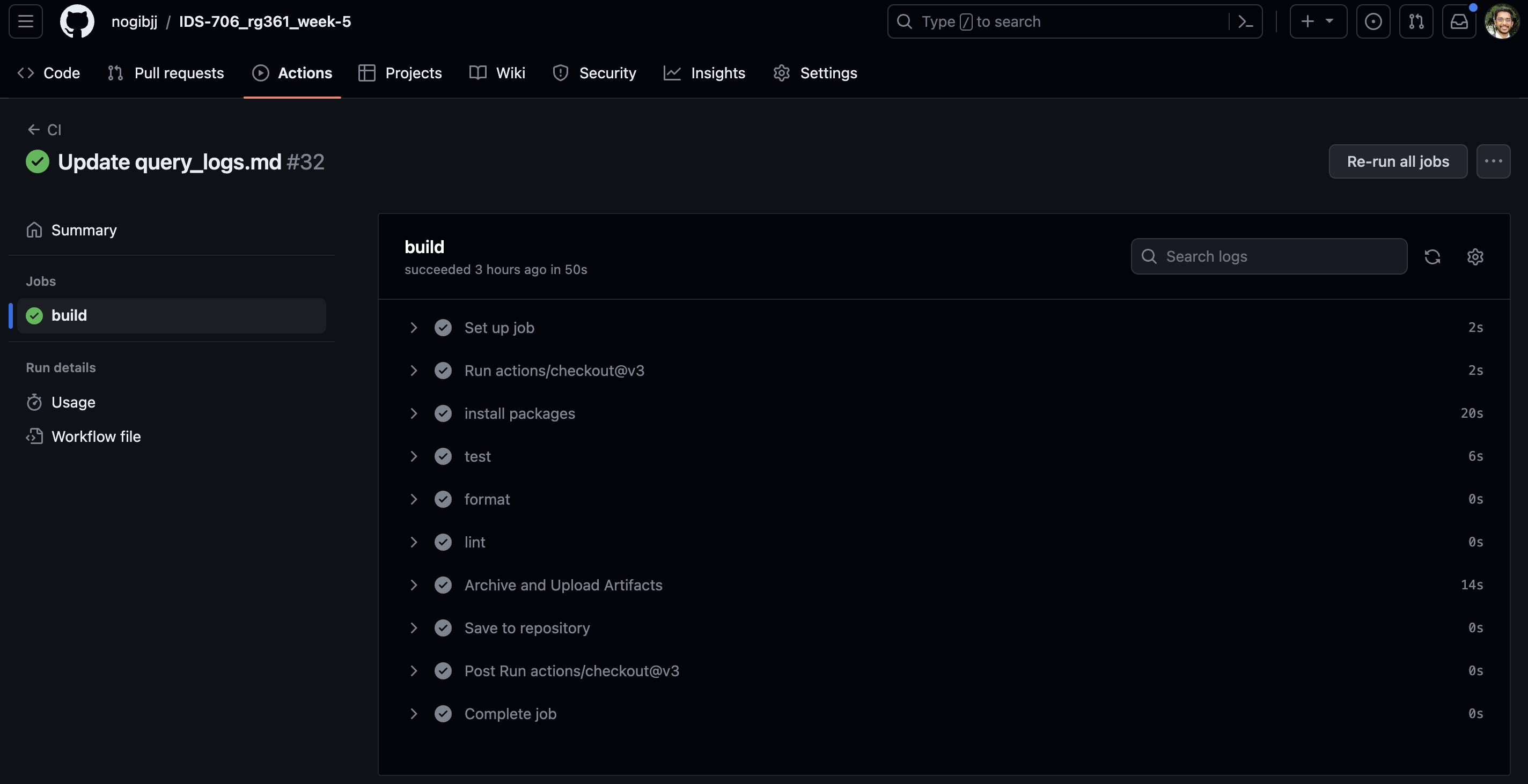Open the issues icon in header
The height and width of the screenshot is (784, 1528).
pos(1372,22)
